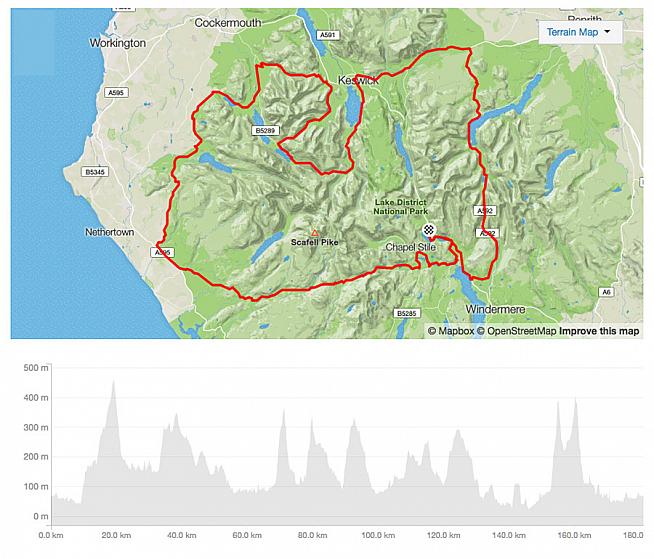Screen dimensions: 654x559
Task: Click the B5289 road shield
Action: pyautogui.click(x=266, y=130)
